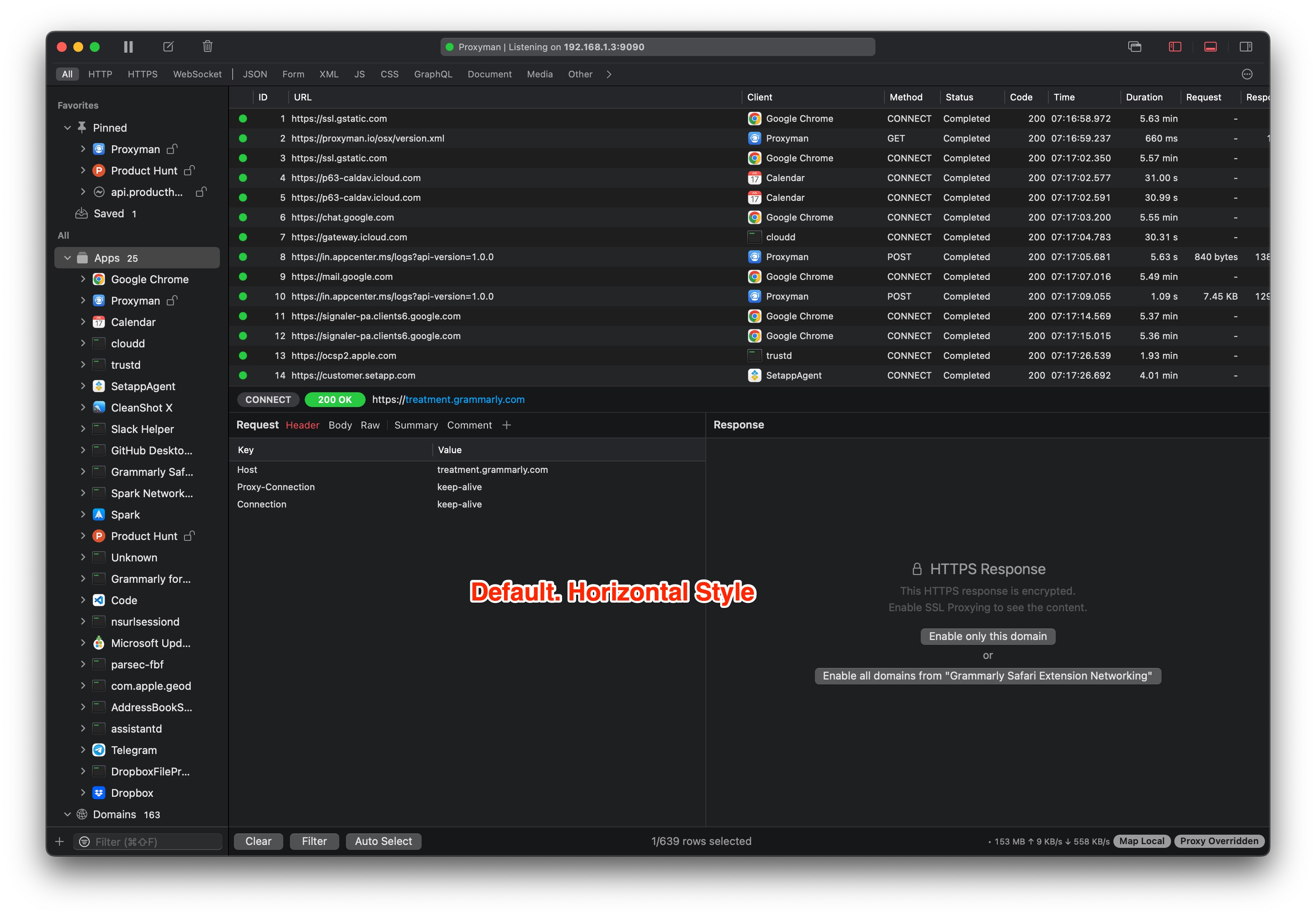This screenshot has width=1316, height=917.
Task: Open the treatment.grammarly.com link
Action: [464, 399]
